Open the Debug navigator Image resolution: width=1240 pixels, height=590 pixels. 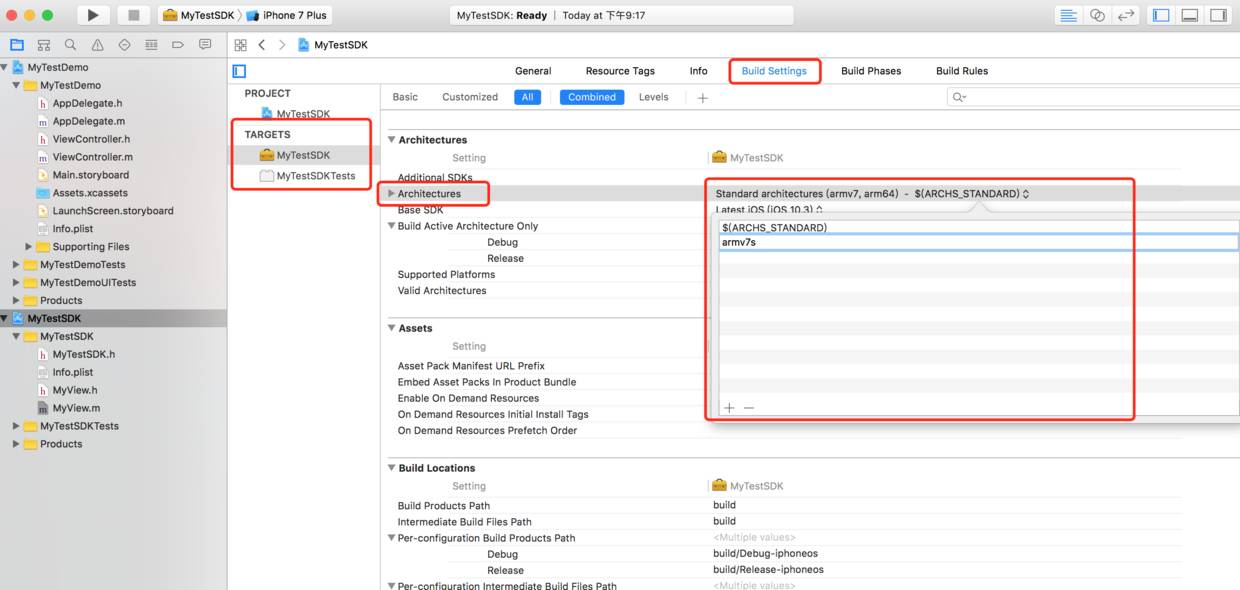tap(151, 45)
